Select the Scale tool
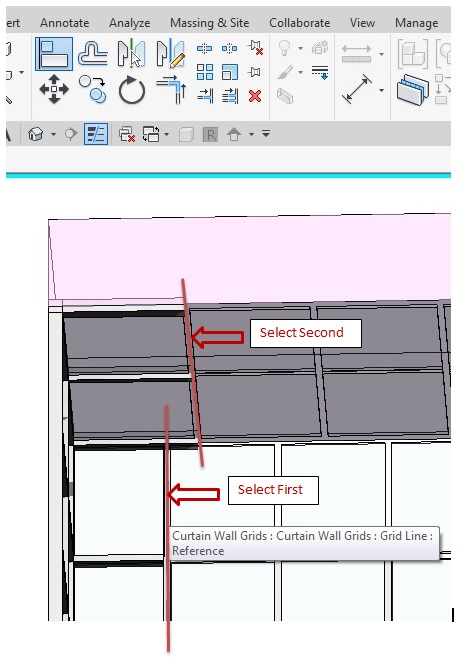Screen dimensions: 461x658 pos(230,72)
